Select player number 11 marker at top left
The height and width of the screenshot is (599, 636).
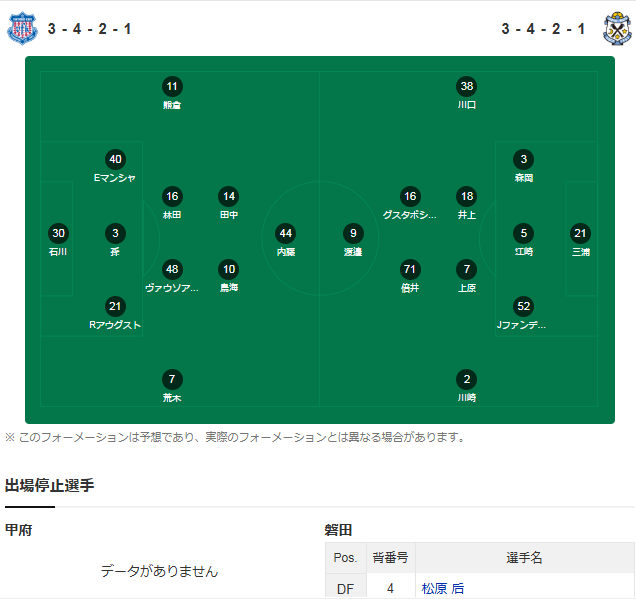(x=172, y=87)
